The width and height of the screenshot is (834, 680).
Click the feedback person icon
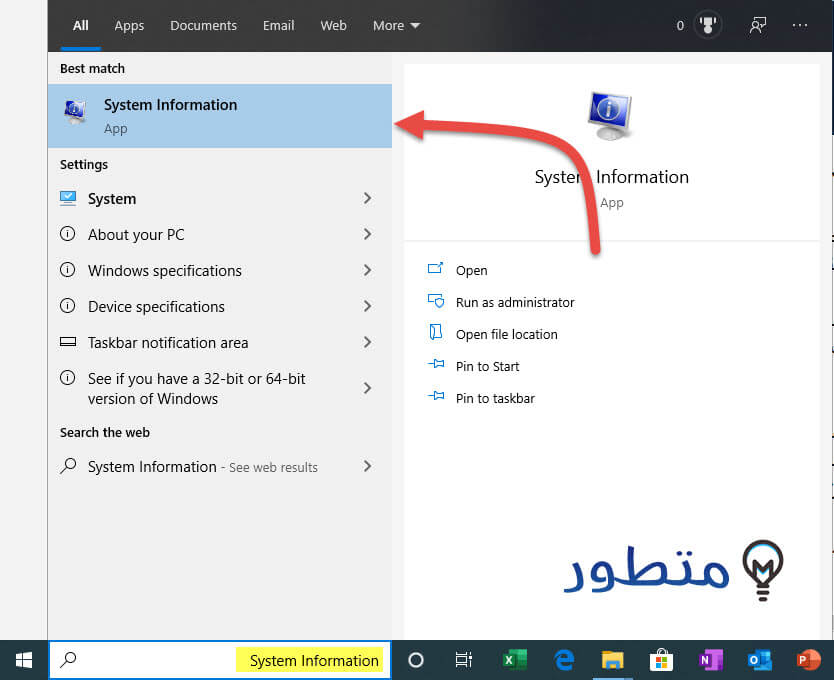click(x=757, y=25)
